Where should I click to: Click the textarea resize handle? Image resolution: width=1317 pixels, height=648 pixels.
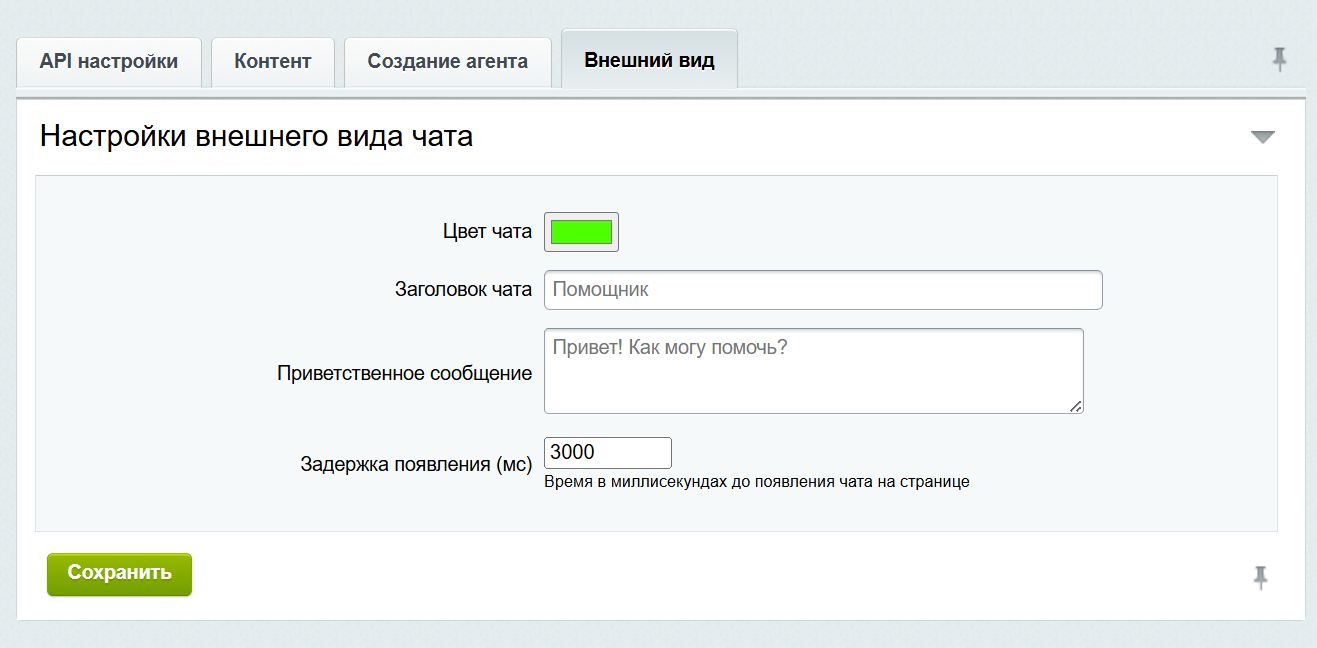(1076, 407)
